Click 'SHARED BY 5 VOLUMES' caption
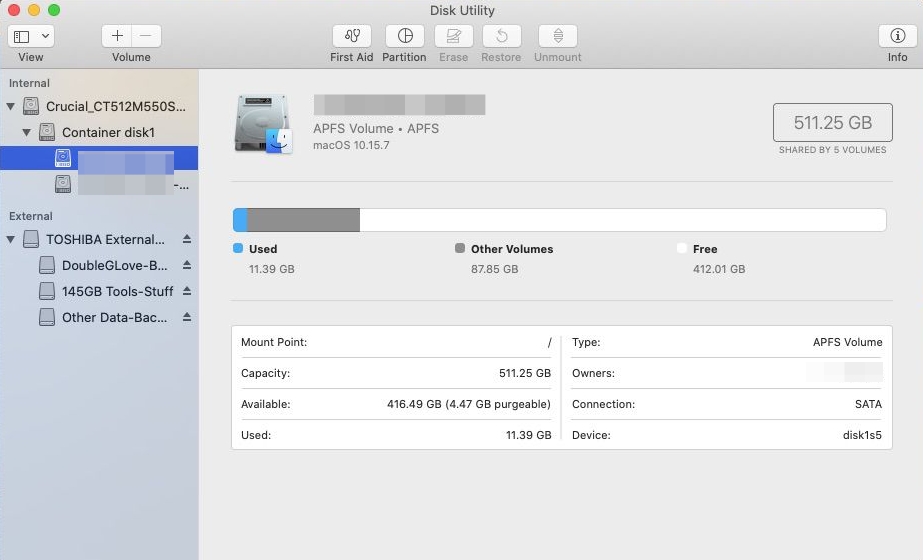Viewport: 923px width, 560px height. coord(832,150)
